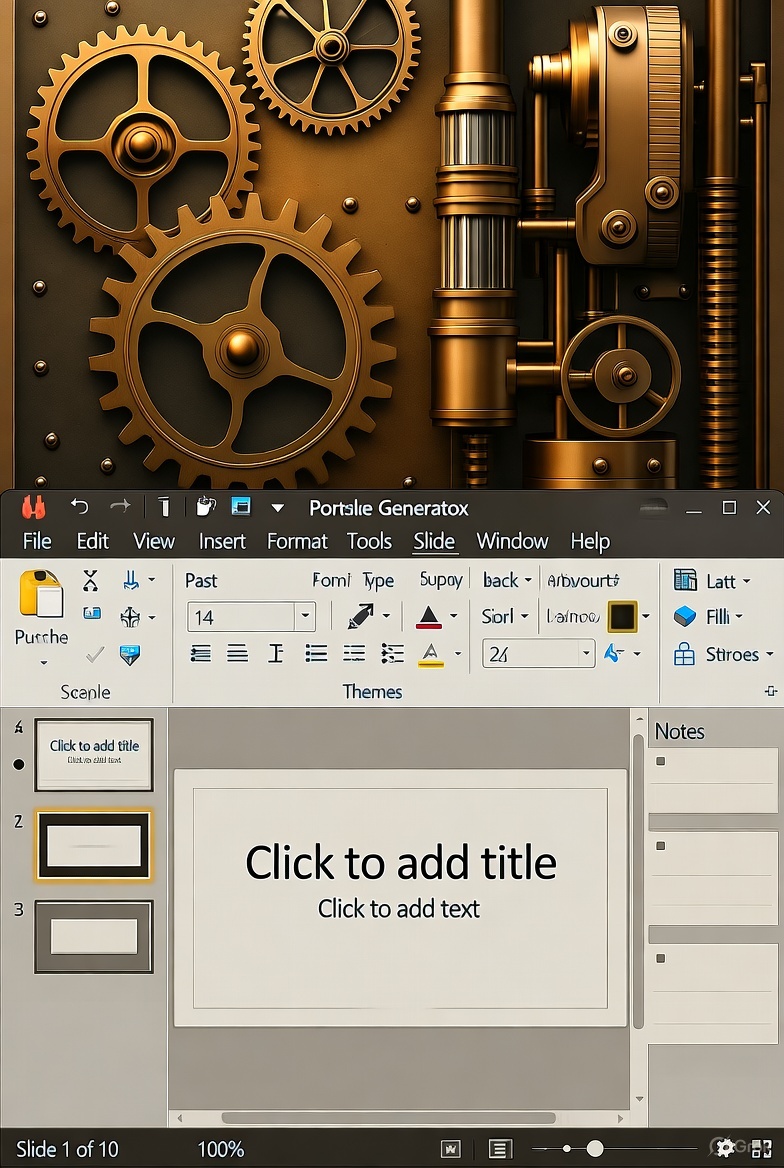Click the blue Filli shape icon
The height and width of the screenshot is (1168, 784).
pos(685,617)
